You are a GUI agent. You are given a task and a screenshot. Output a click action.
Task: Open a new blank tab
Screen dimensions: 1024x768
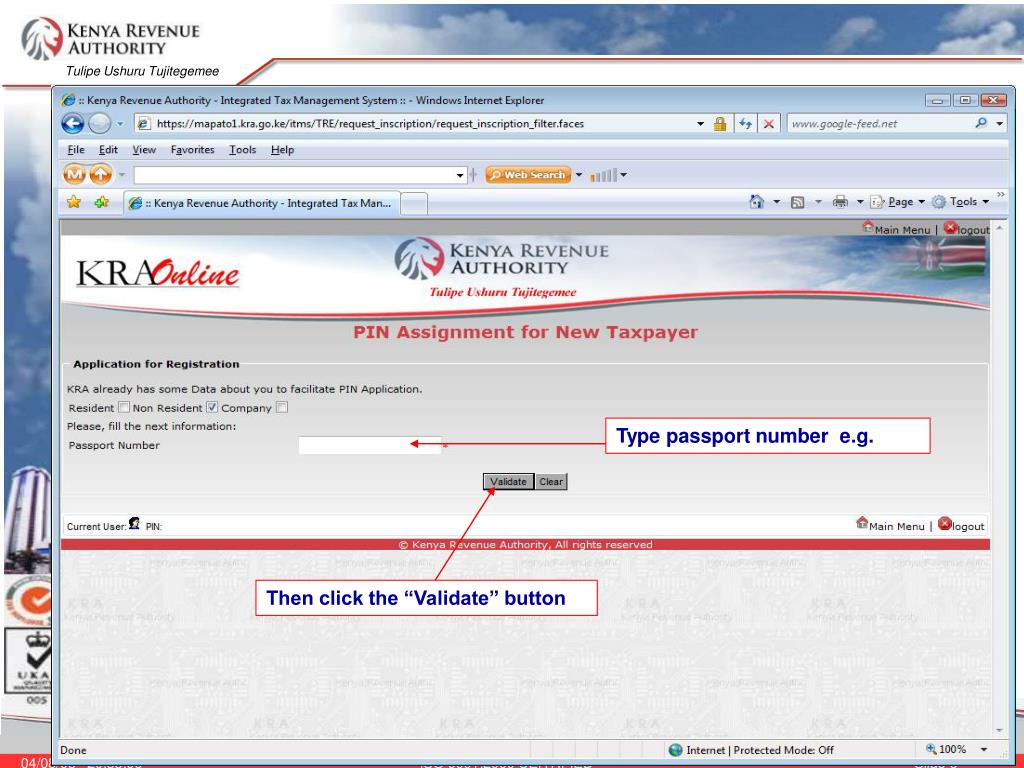tap(414, 204)
